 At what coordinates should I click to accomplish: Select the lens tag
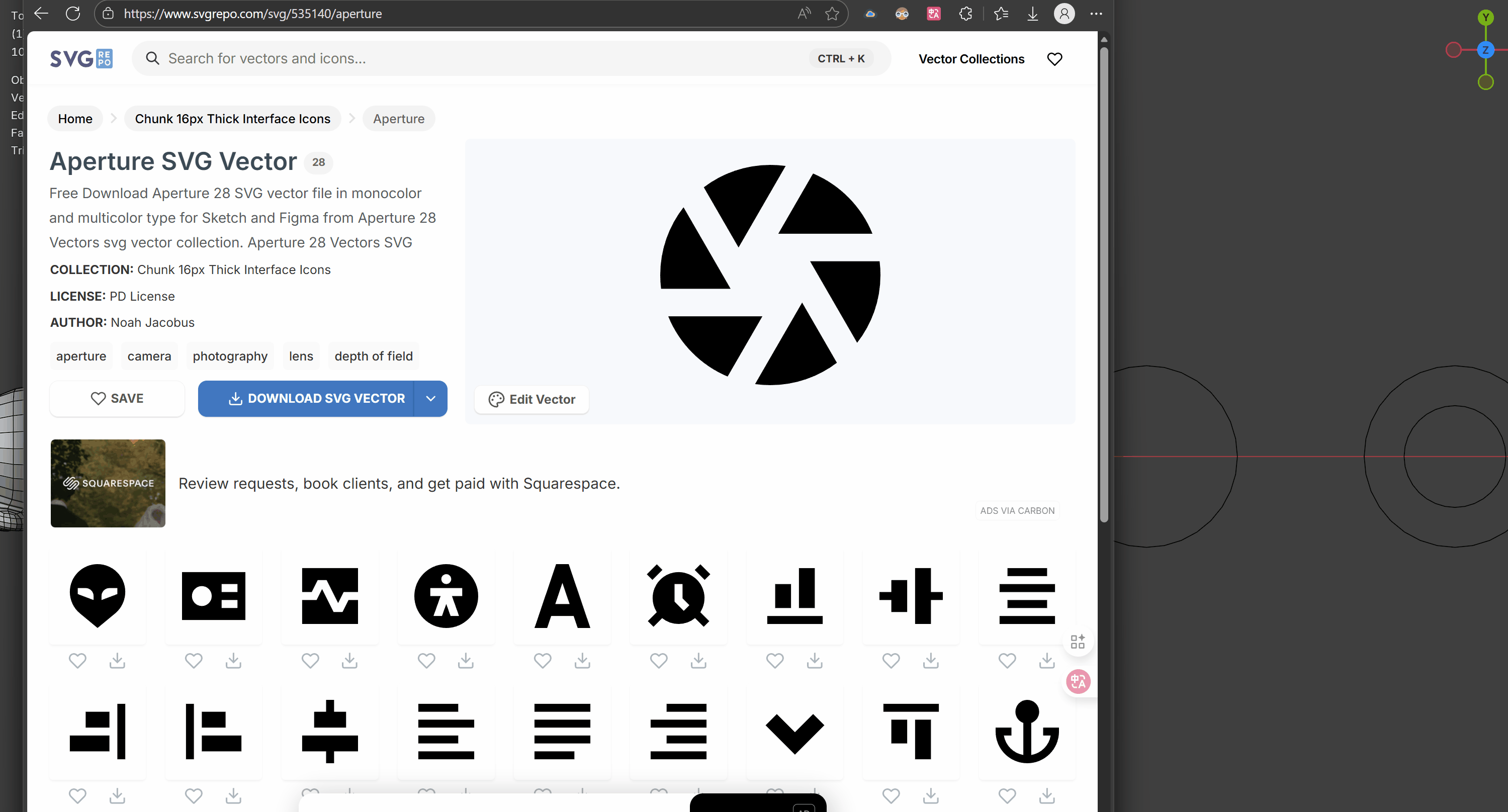tap(301, 356)
